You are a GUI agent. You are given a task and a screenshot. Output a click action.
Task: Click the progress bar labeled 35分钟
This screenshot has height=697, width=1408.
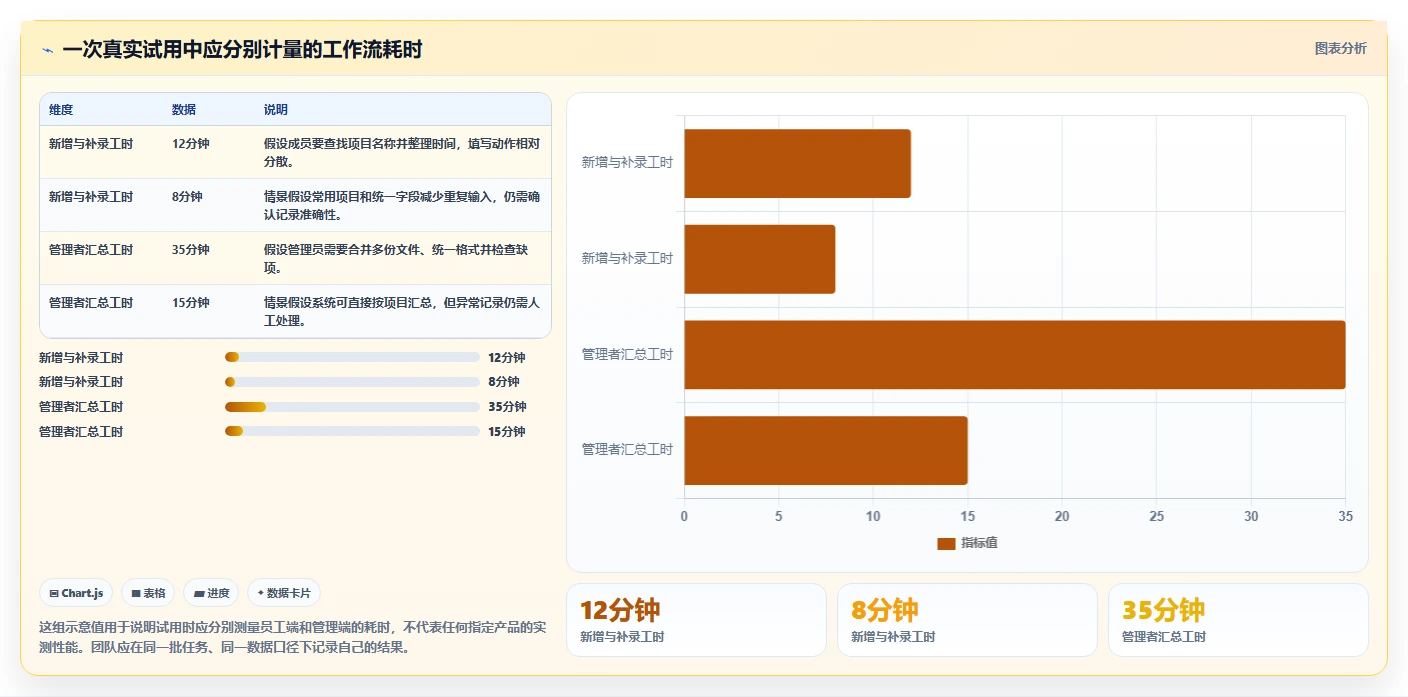[x=352, y=407]
